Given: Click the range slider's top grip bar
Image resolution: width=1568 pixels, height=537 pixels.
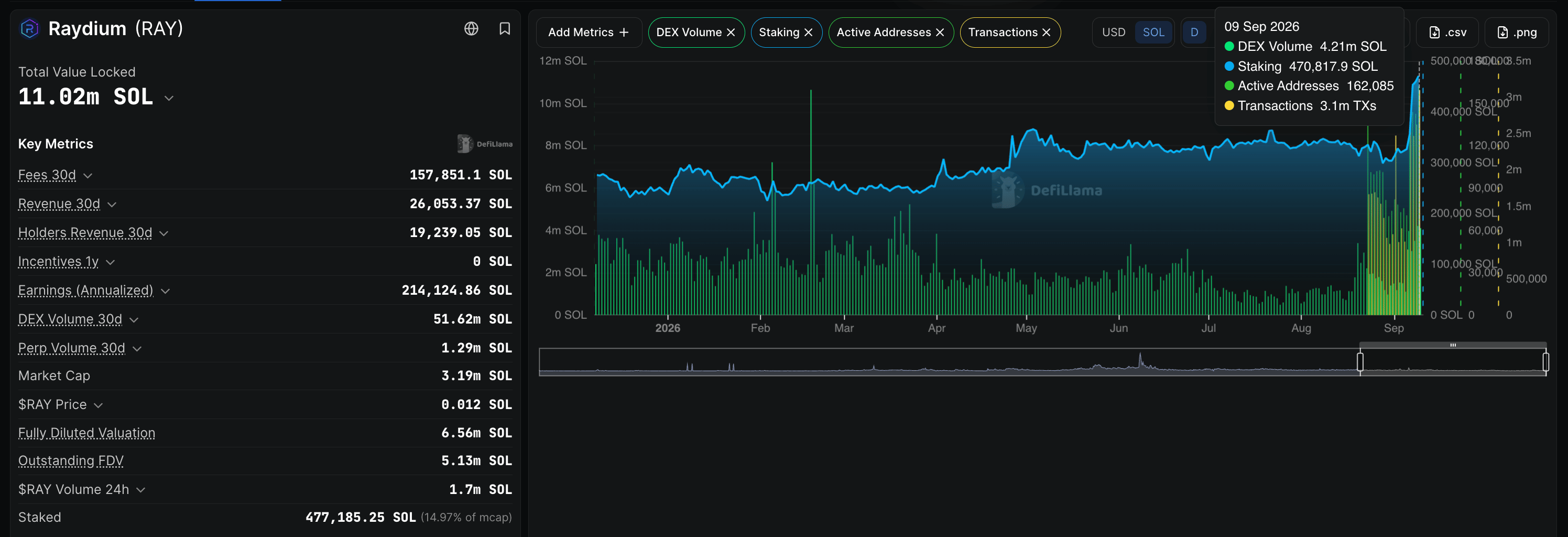Looking at the screenshot, I should point(1453,345).
